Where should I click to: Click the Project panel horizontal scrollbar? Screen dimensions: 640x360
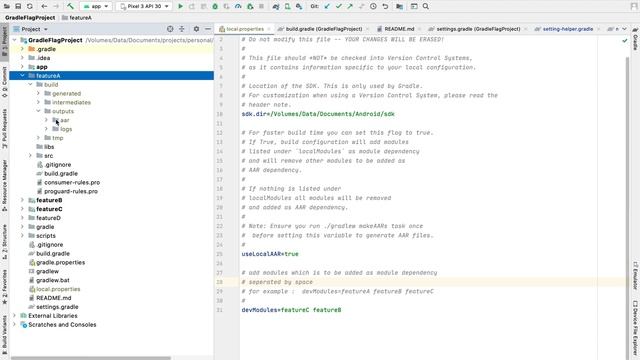91,358
